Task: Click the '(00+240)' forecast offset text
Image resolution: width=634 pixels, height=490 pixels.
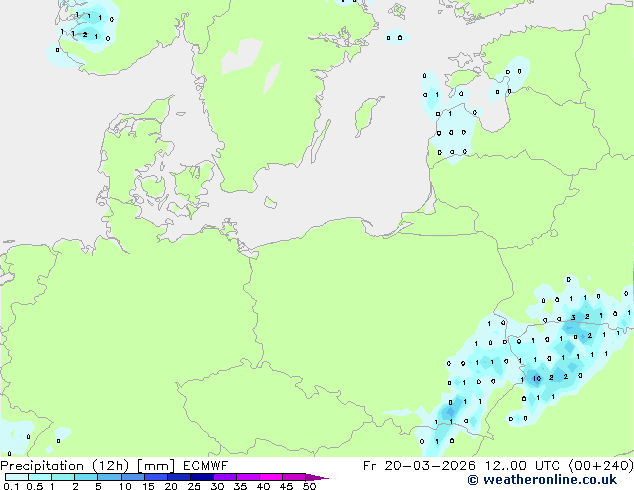Action: point(601,466)
